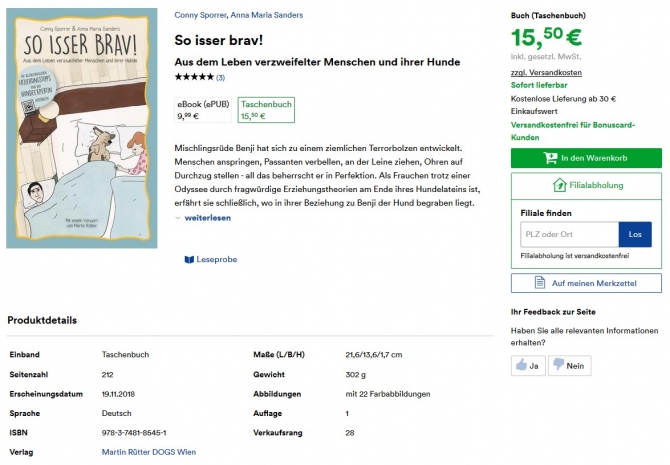Click the Leseprobe open book icon
Image resolution: width=670 pixels, height=465 pixels.
189,259
